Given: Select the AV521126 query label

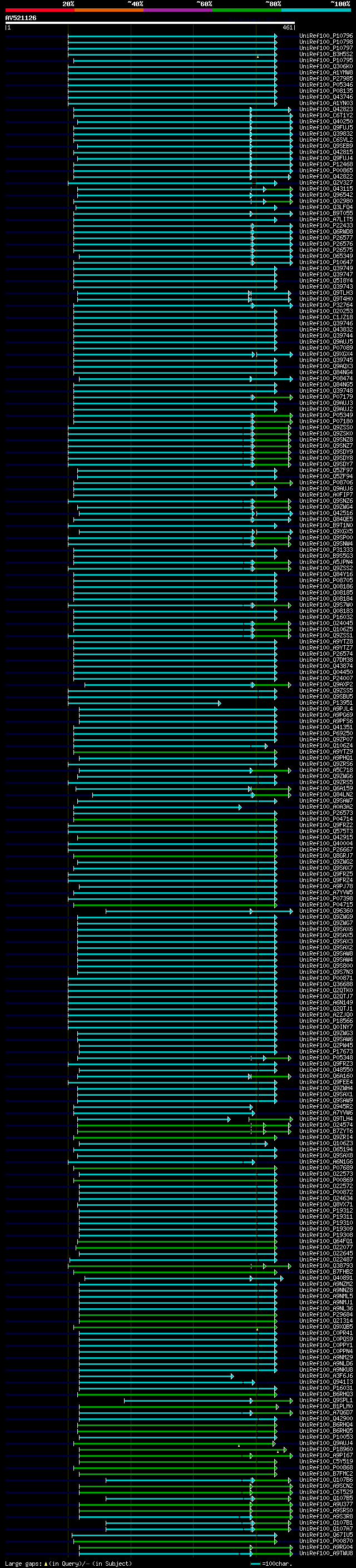Looking at the screenshot, I should [21, 18].
